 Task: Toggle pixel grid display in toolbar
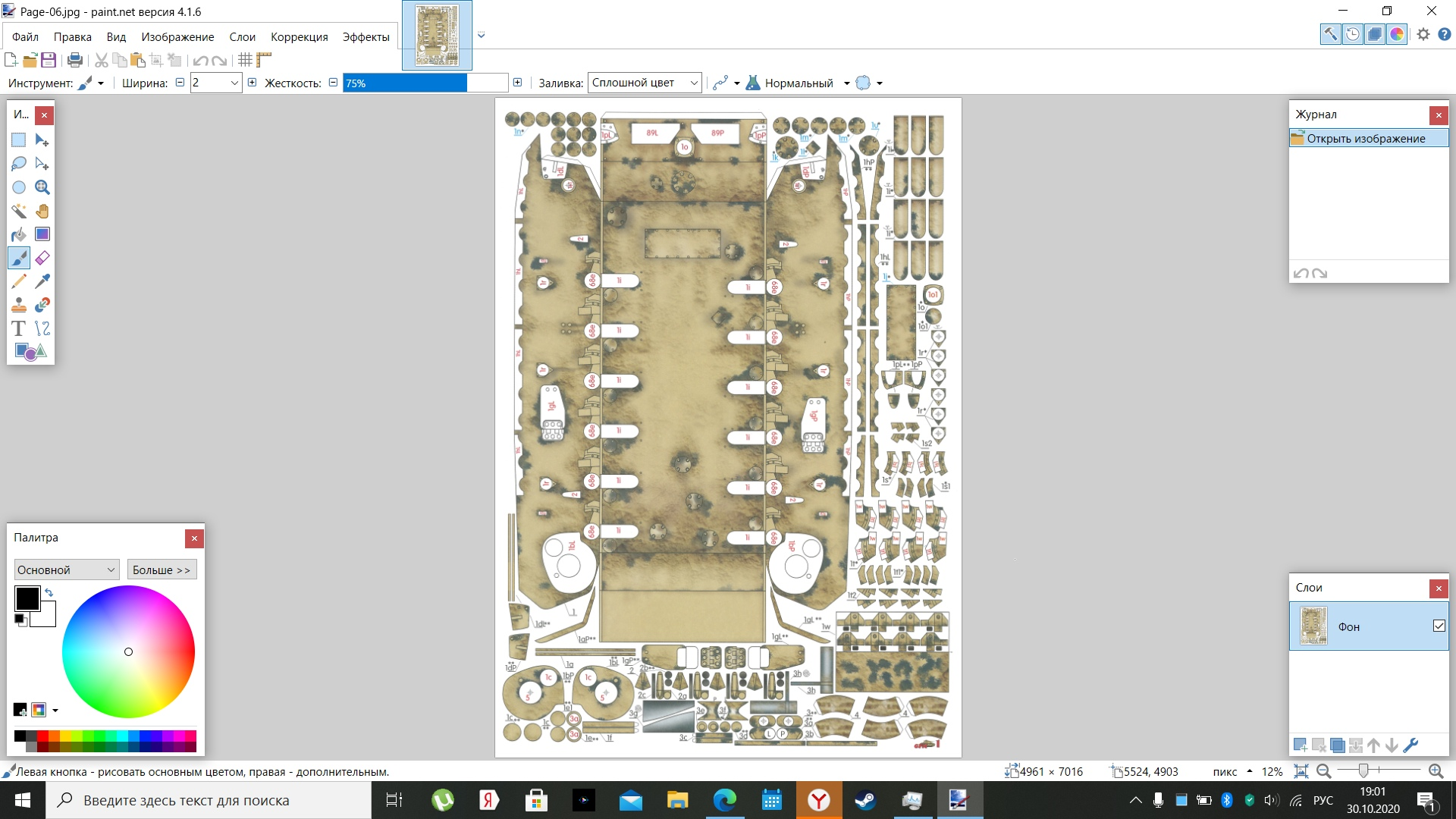tap(245, 60)
